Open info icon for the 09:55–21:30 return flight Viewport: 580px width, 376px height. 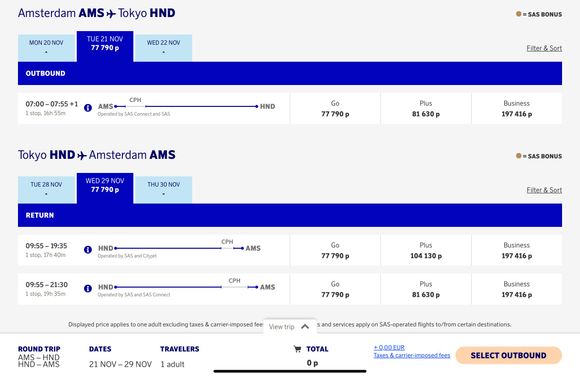88,288
